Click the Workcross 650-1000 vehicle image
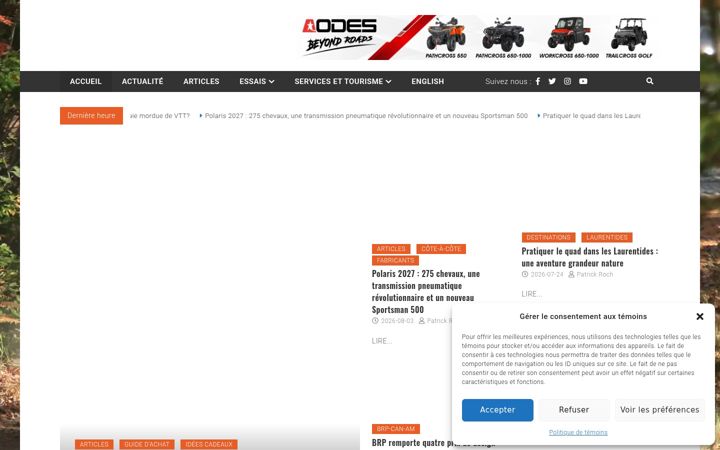 pyautogui.click(x=569, y=34)
